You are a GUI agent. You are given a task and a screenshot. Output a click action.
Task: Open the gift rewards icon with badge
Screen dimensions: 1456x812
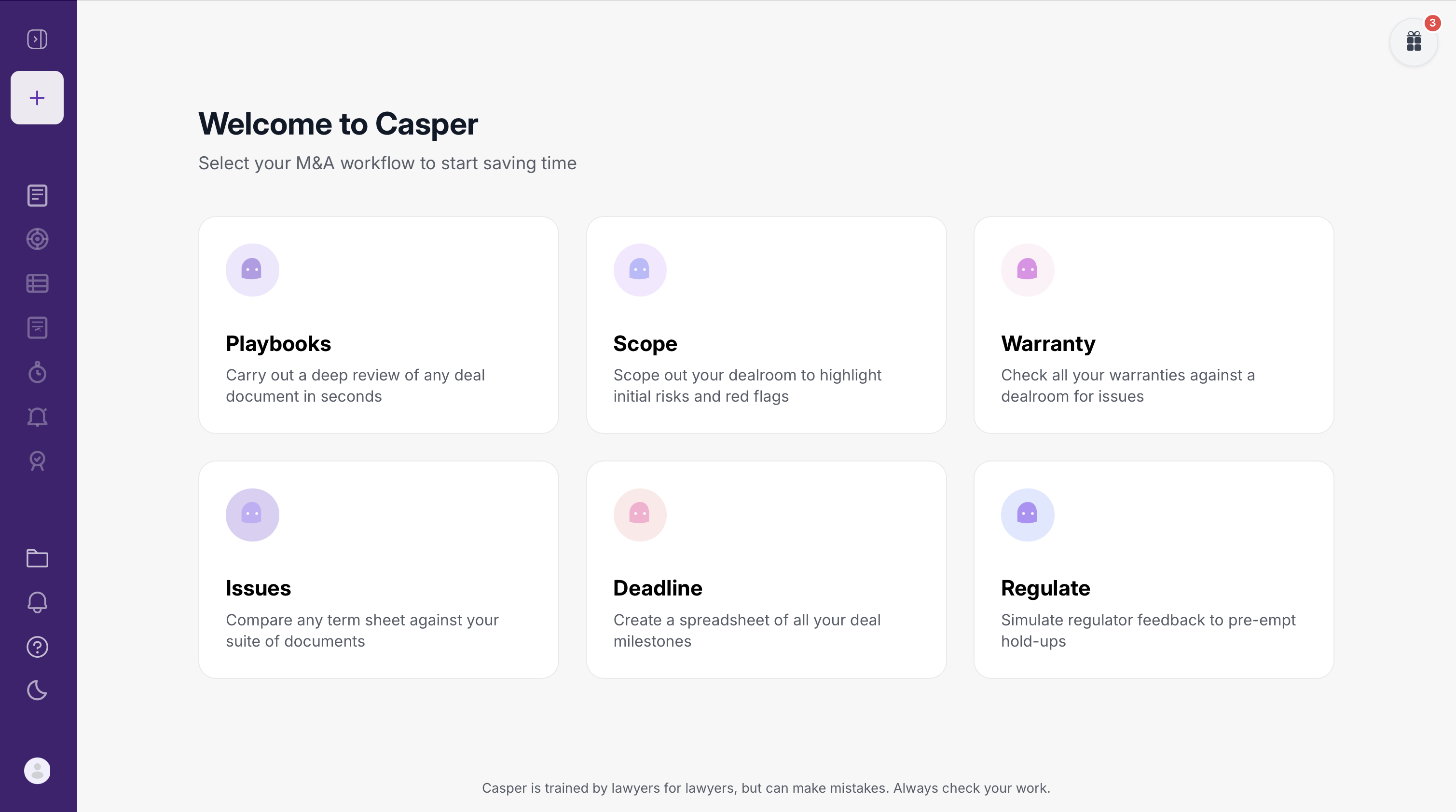click(1414, 42)
